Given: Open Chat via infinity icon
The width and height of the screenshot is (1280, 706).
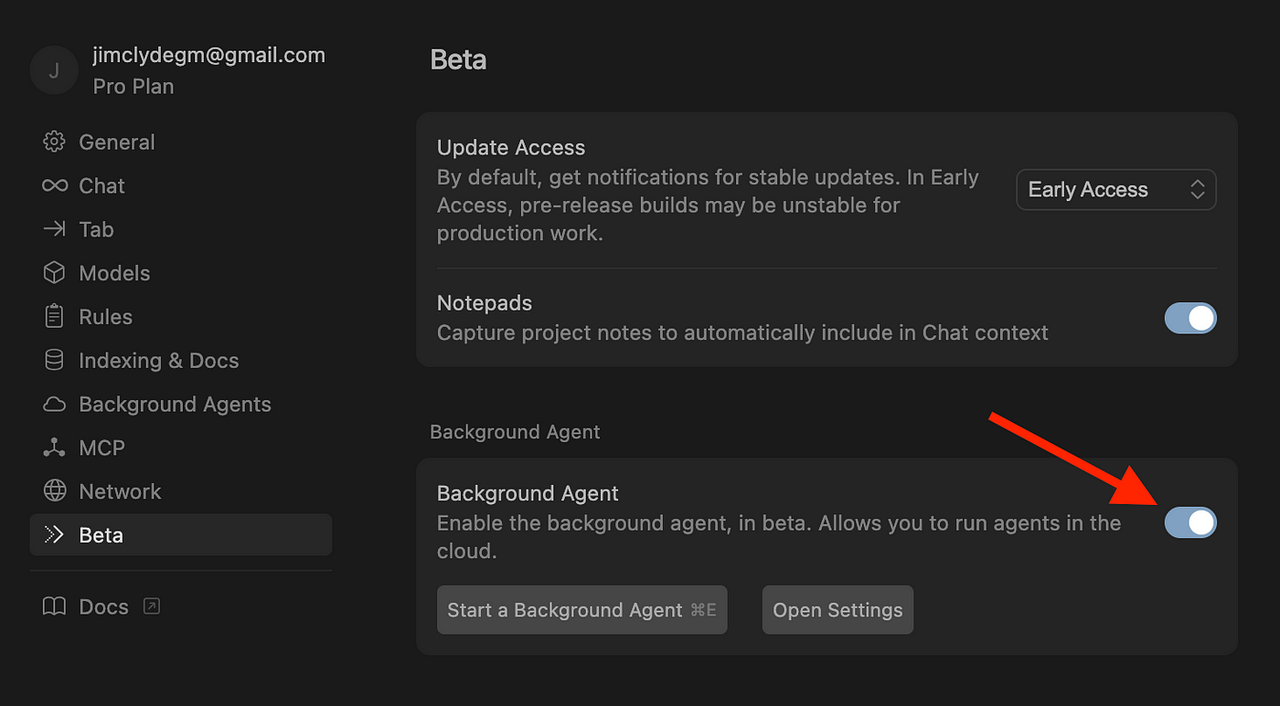Looking at the screenshot, I should [x=54, y=186].
